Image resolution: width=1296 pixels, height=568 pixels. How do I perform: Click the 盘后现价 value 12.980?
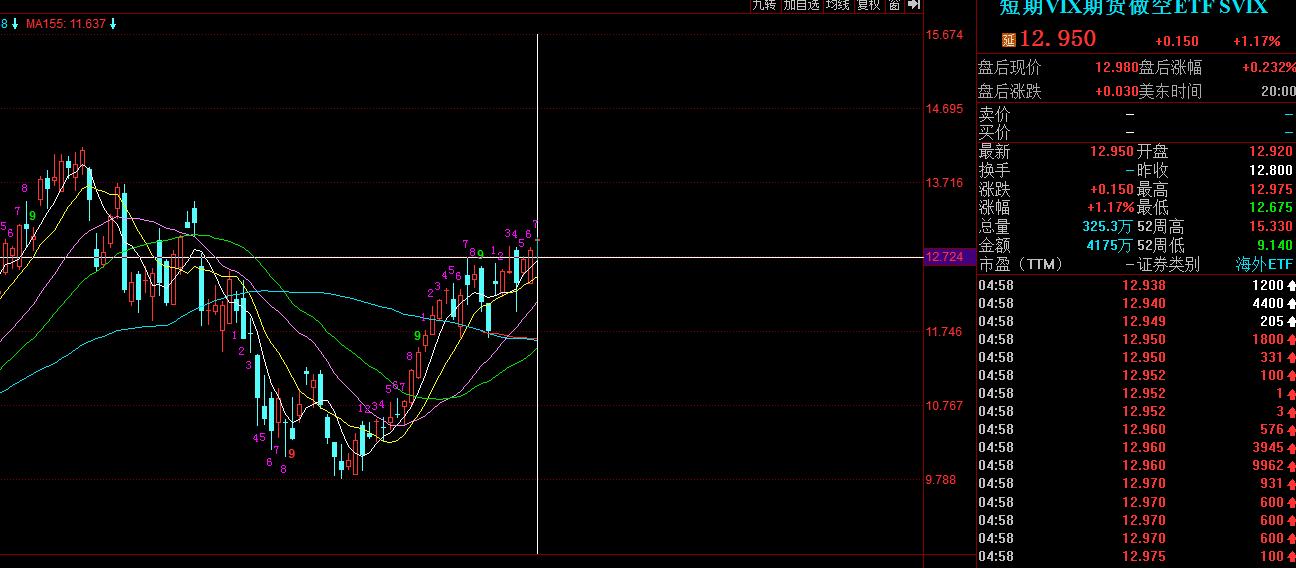pos(1116,68)
